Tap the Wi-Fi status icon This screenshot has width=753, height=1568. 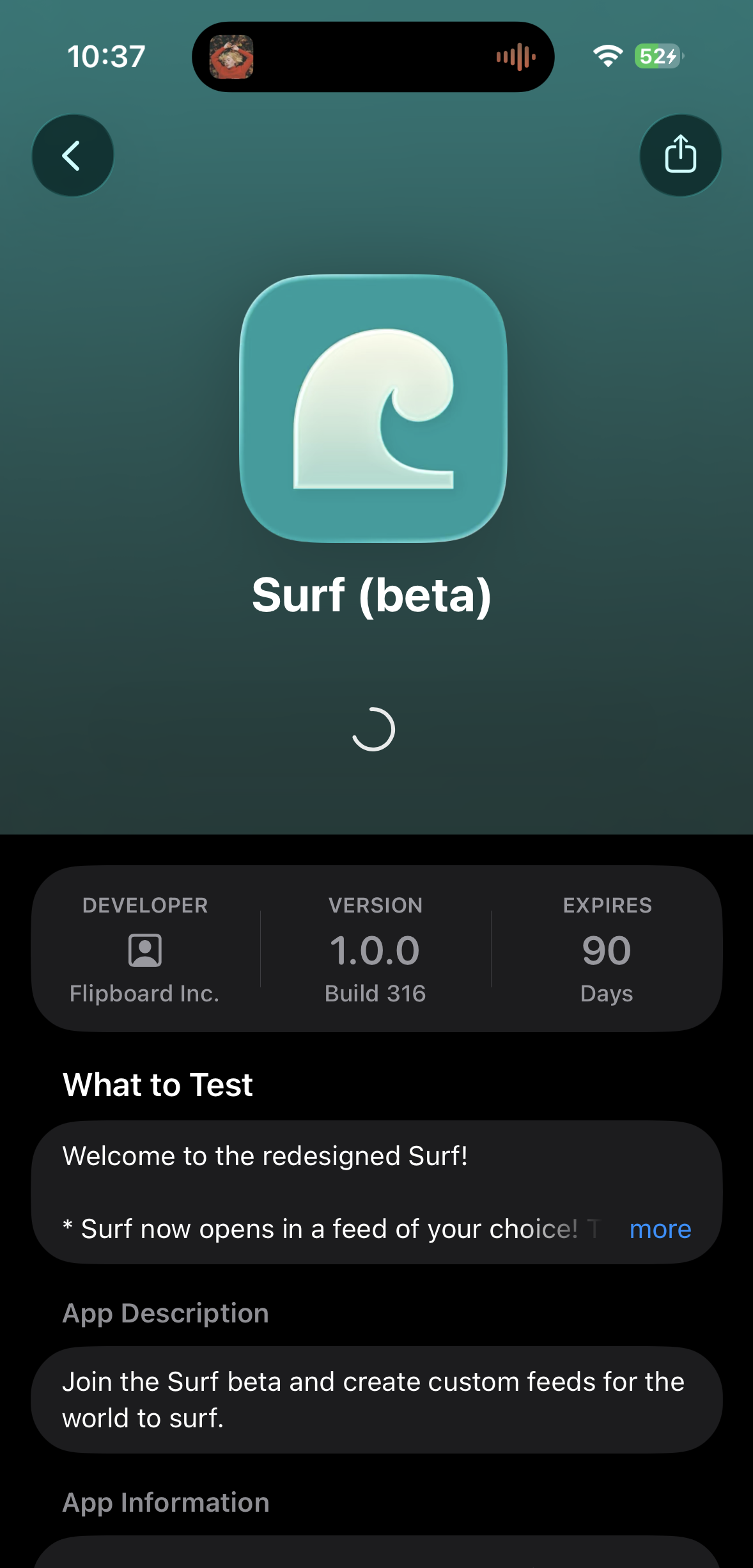point(607,56)
